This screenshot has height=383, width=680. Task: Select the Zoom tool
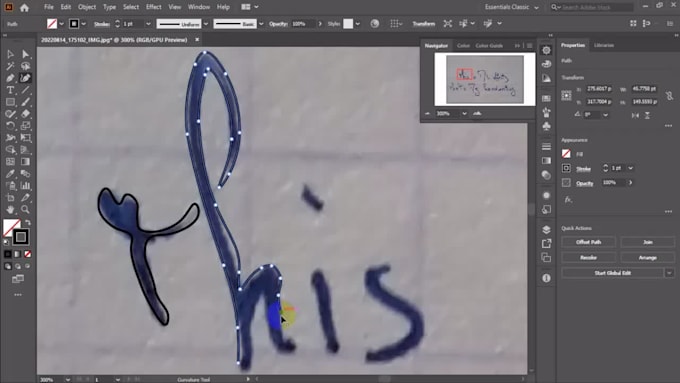26,210
